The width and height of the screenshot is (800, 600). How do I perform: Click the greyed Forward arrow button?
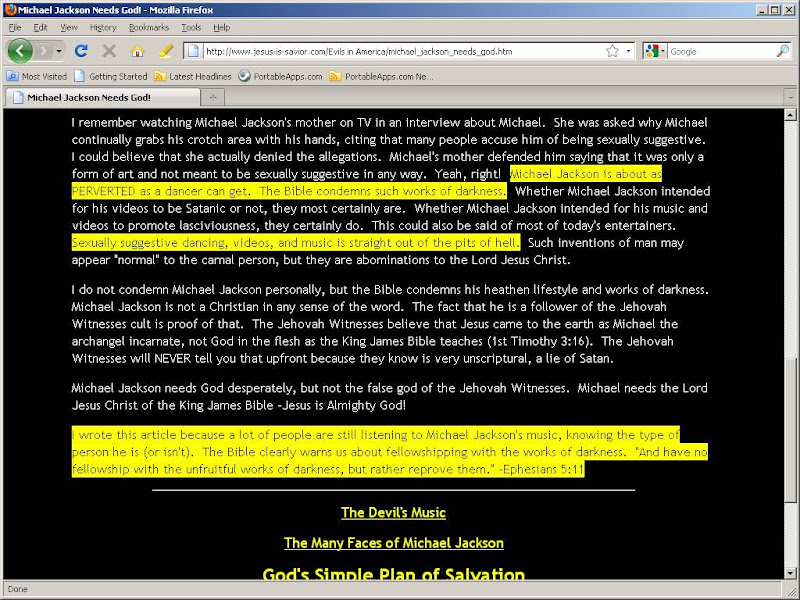pos(43,51)
